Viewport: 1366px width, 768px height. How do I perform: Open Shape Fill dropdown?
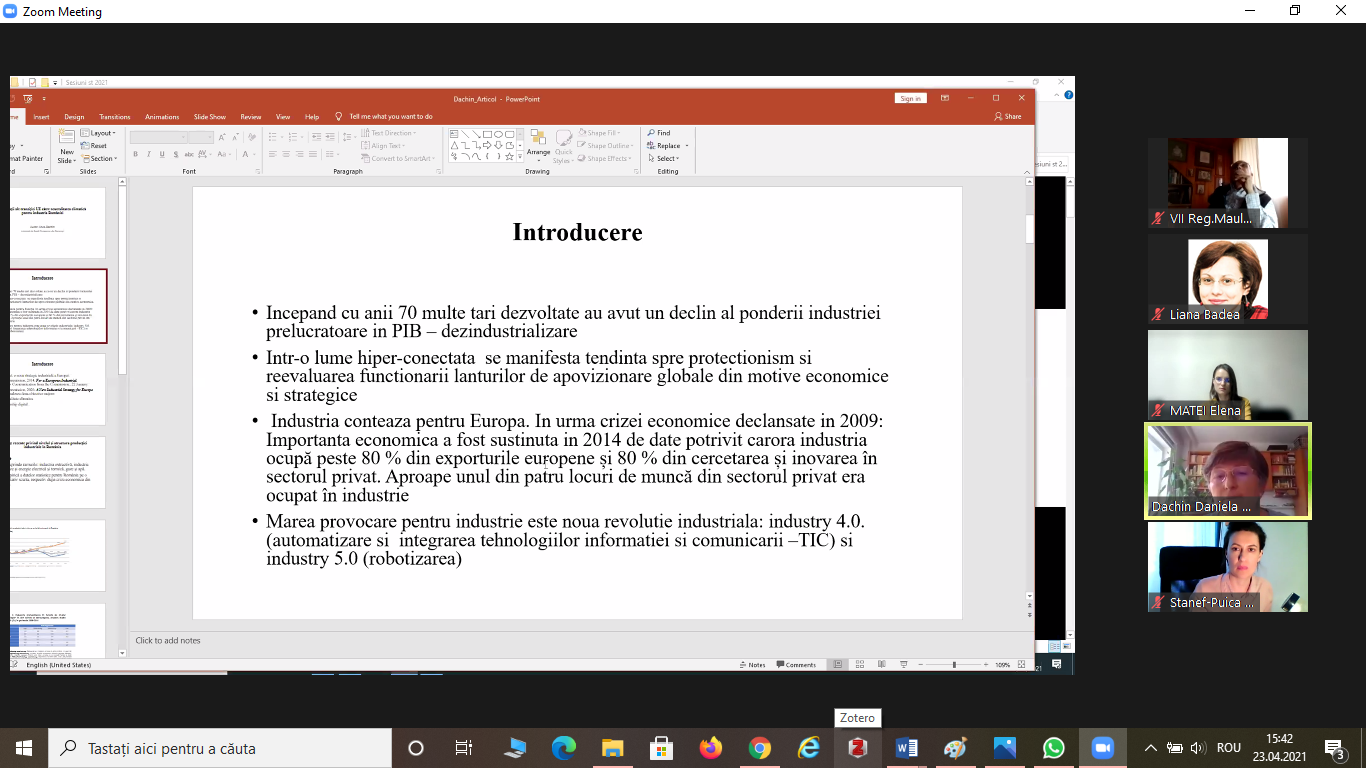599,133
